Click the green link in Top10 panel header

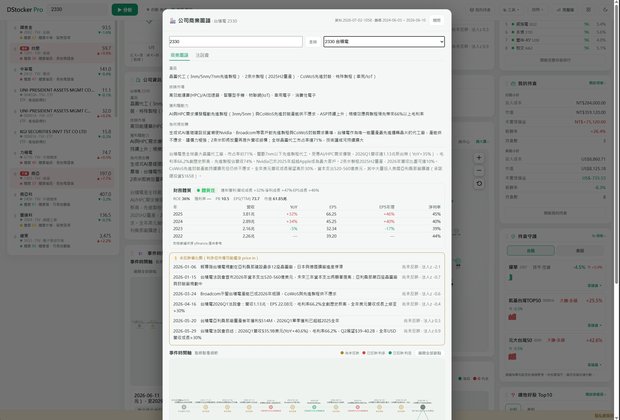[x=594, y=394]
